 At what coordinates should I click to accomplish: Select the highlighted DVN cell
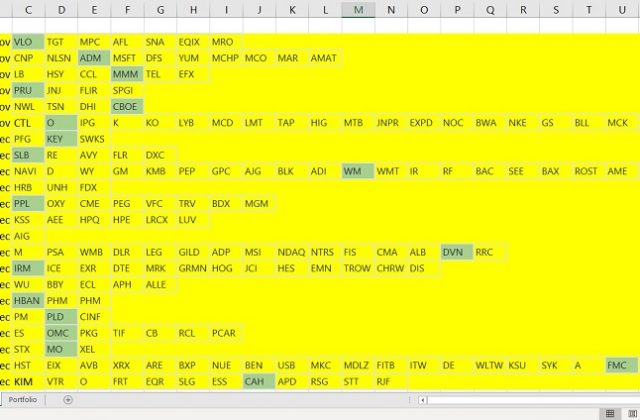coord(456,252)
